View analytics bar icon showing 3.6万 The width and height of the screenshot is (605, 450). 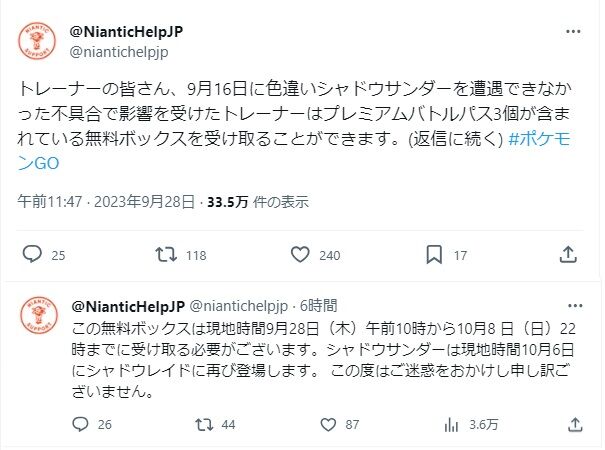pyautogui.click(x=451, y=425)
